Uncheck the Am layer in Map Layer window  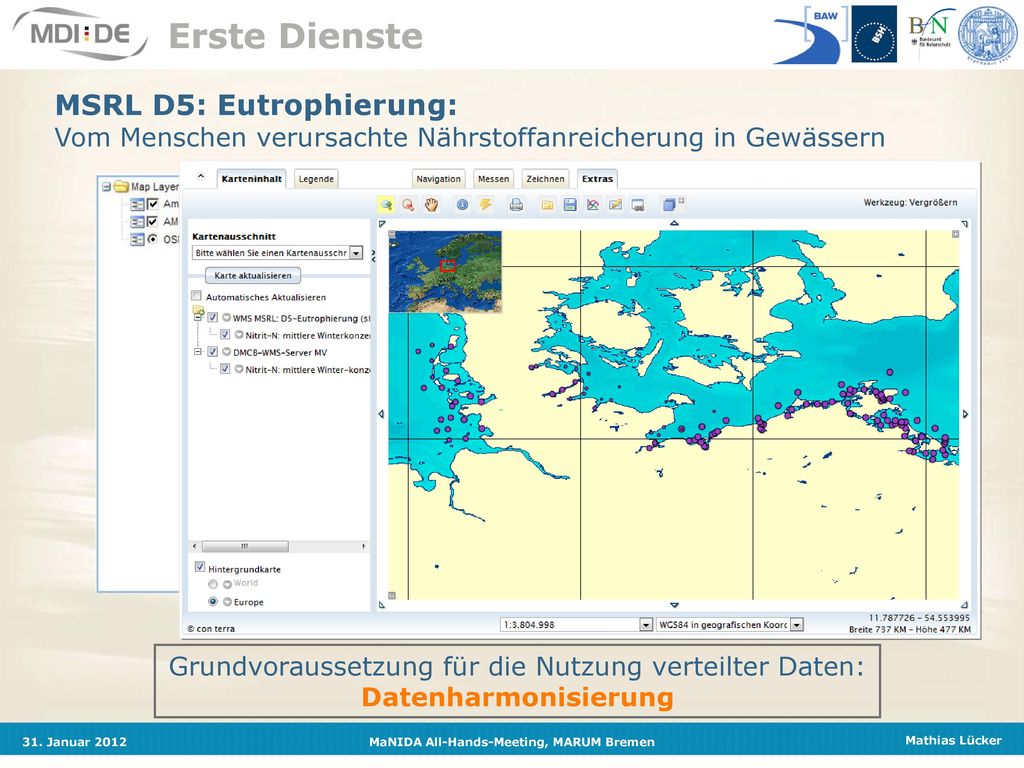pyautogui.click(x=152, y=204)
